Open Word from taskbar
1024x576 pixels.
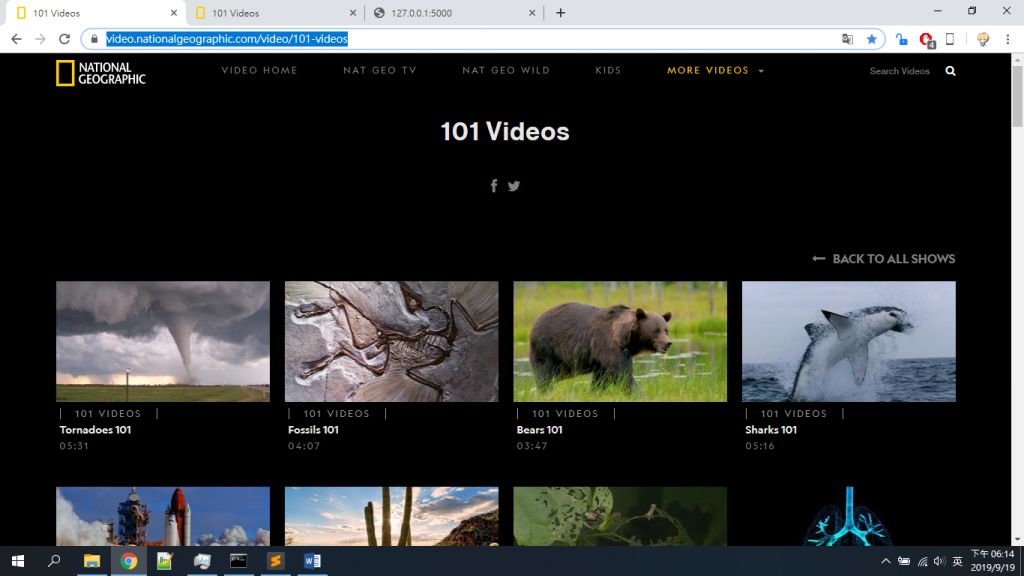point(312,561)
